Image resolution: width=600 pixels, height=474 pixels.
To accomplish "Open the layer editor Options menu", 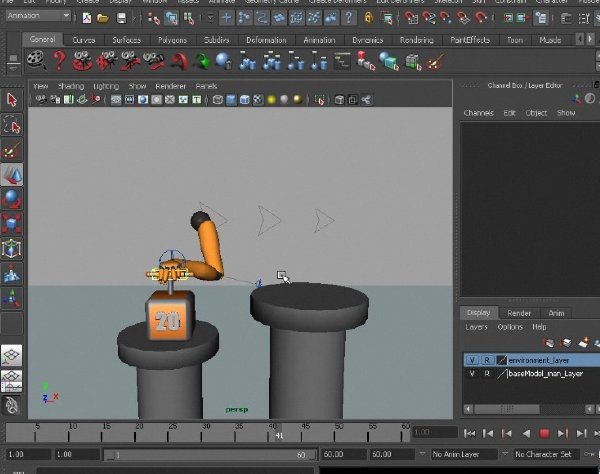I will click(510, 327).
